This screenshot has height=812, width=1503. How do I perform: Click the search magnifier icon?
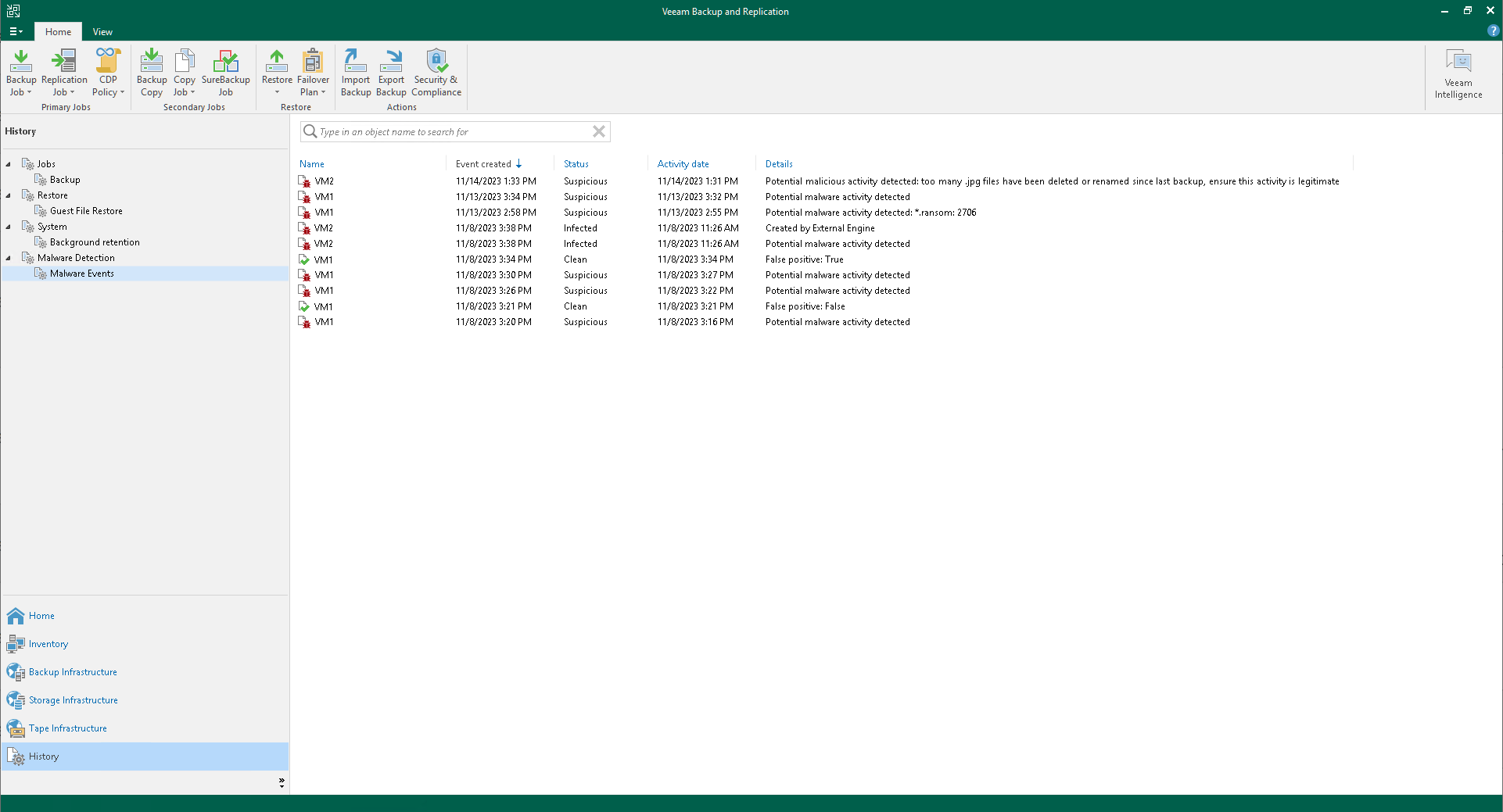310,131
